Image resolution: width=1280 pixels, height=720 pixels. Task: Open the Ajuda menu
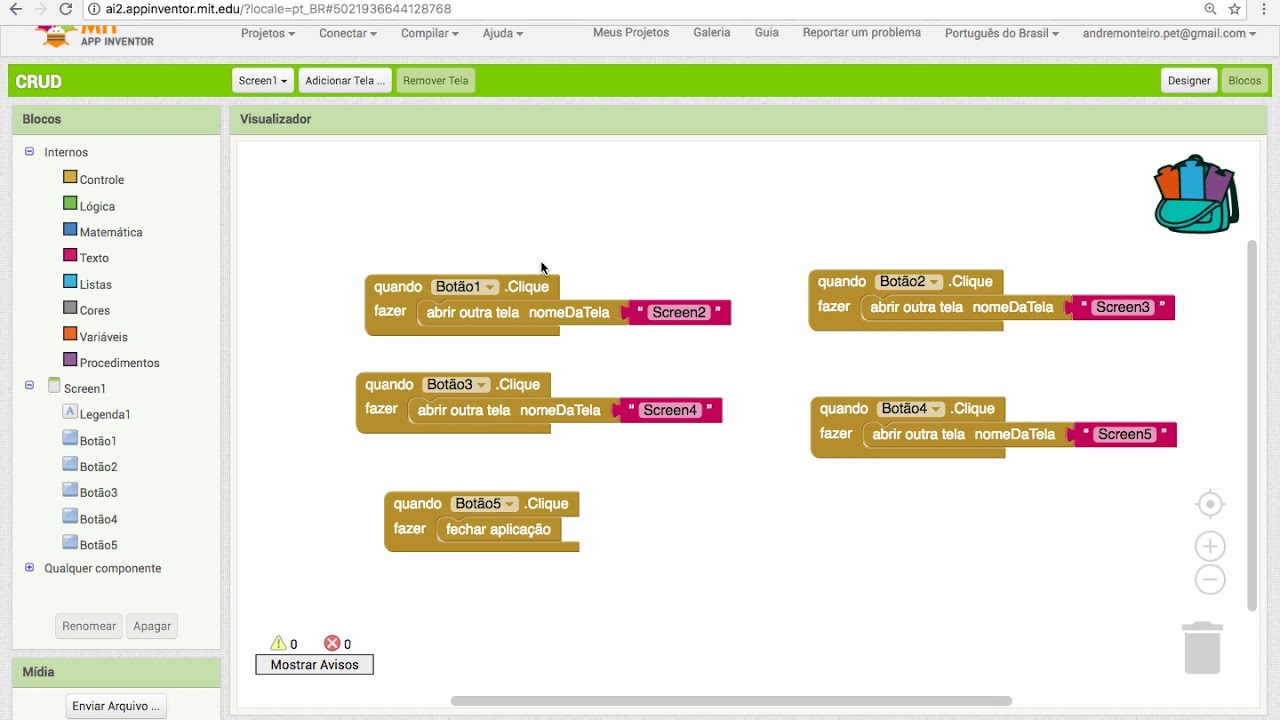point(503,33)
